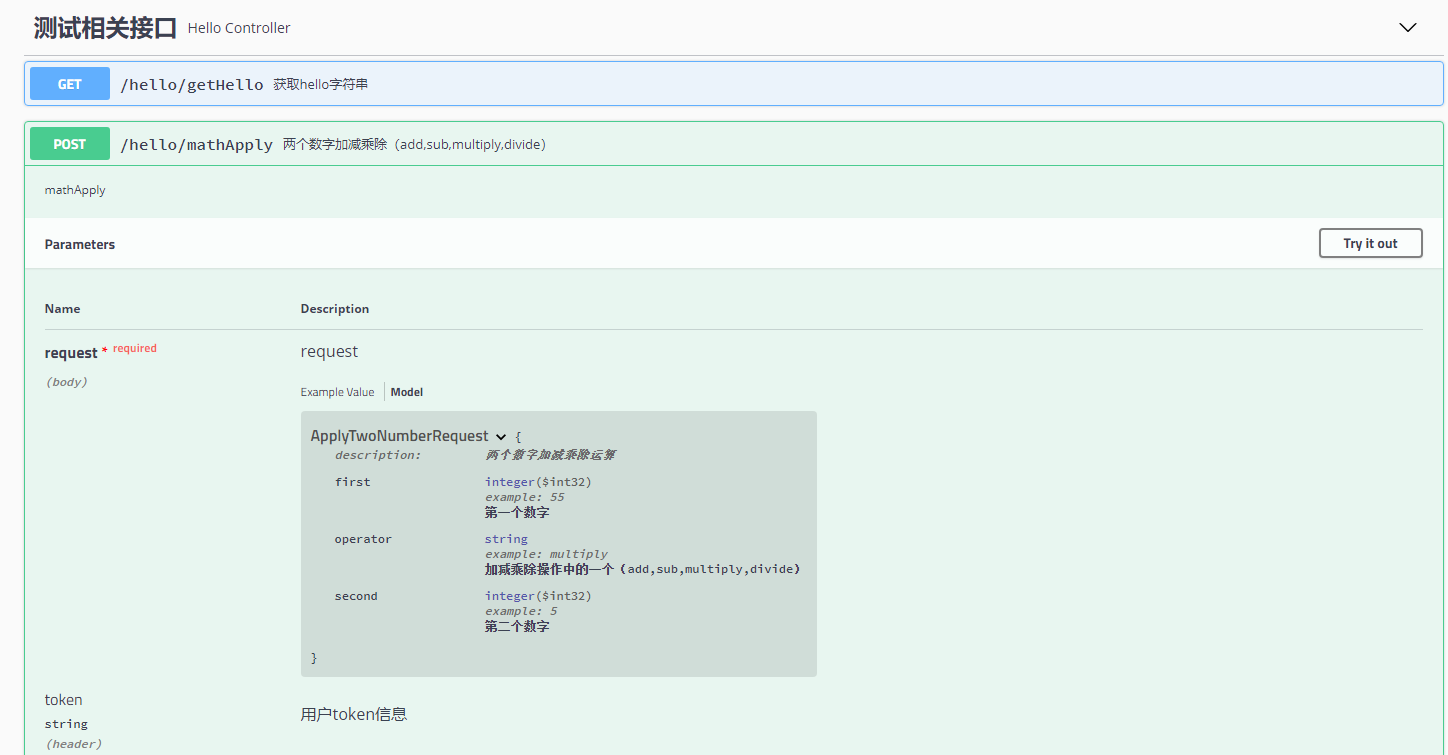Collapse the ApplyTwoNumberRequest model arrow
The height and width of the screenshot is (755, 1448).
500,436
